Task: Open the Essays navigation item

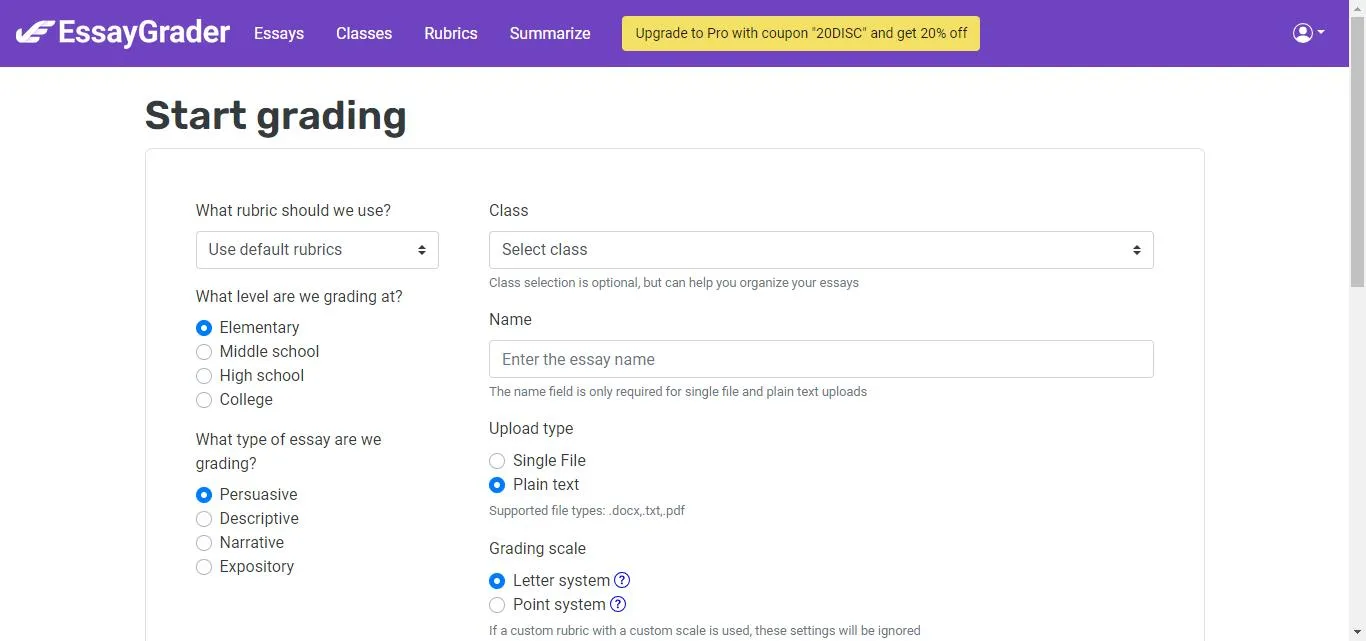Action: pyautogui.click(x=279, y=33)
